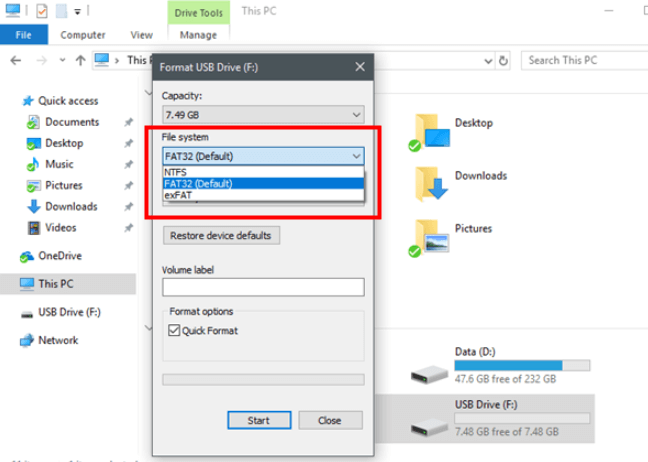
Task: Click the pin icon next to Videos
Action: click(x=129, y=228)
